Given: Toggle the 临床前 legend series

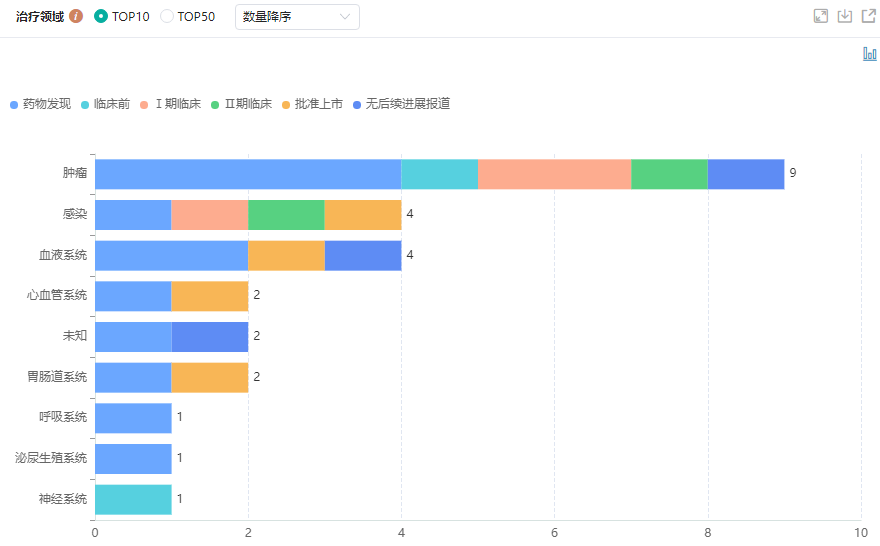Looking at the screenshot, I should pyautogui.click(x=105, y=104).
